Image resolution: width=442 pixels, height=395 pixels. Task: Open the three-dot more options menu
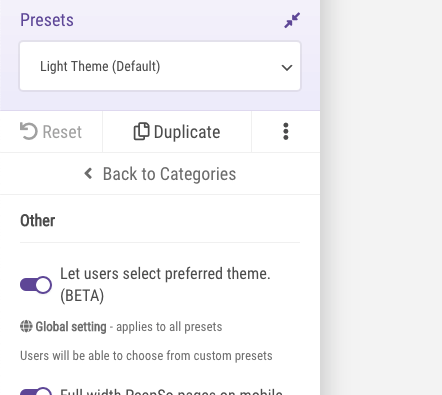(x=286, y=132)
